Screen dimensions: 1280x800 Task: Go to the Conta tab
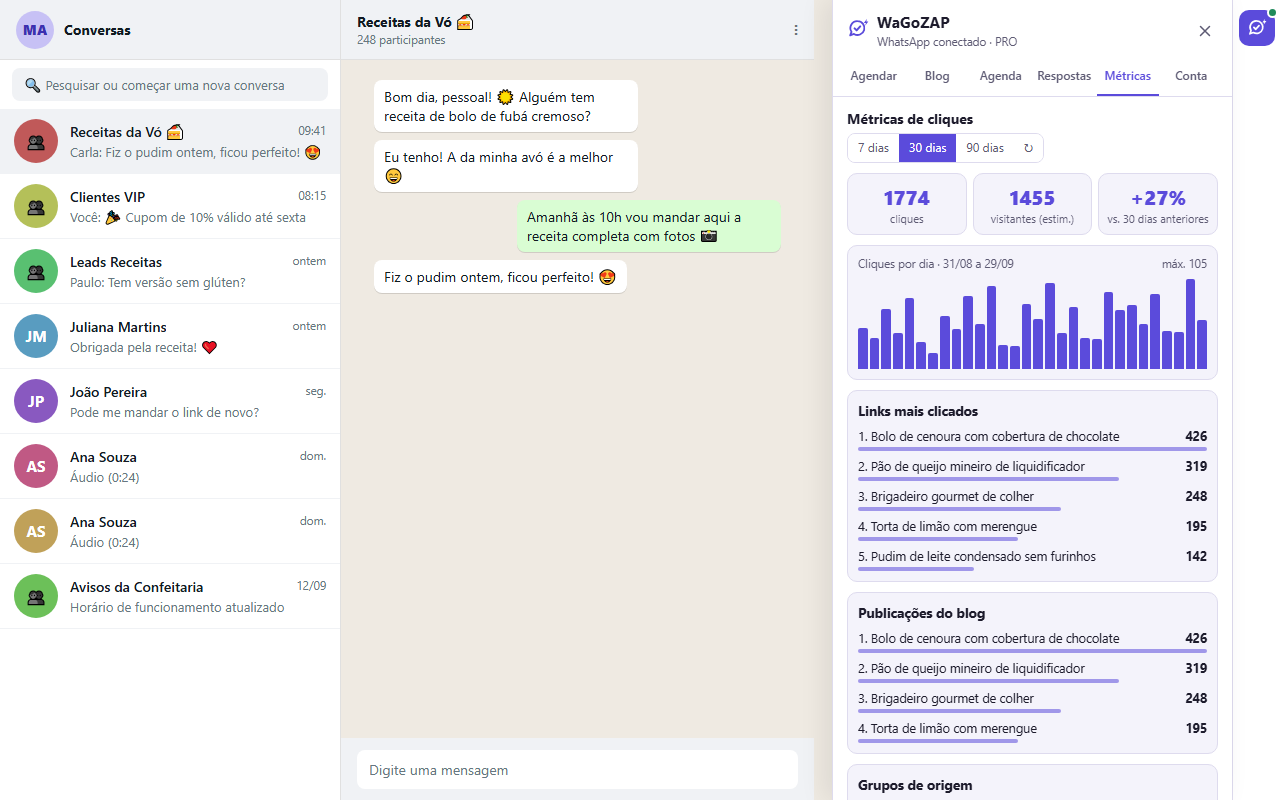point(1191,76)
